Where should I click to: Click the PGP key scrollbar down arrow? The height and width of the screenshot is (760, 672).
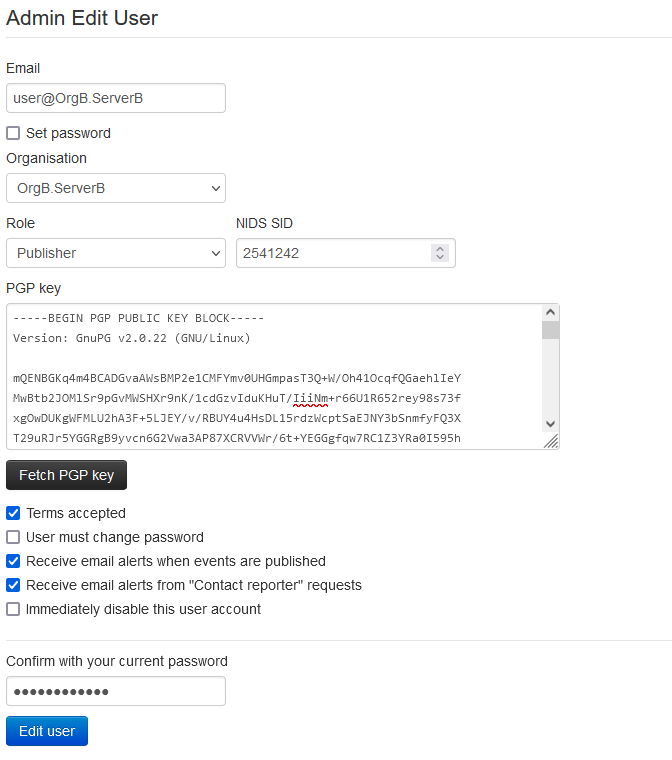(550, 424)
